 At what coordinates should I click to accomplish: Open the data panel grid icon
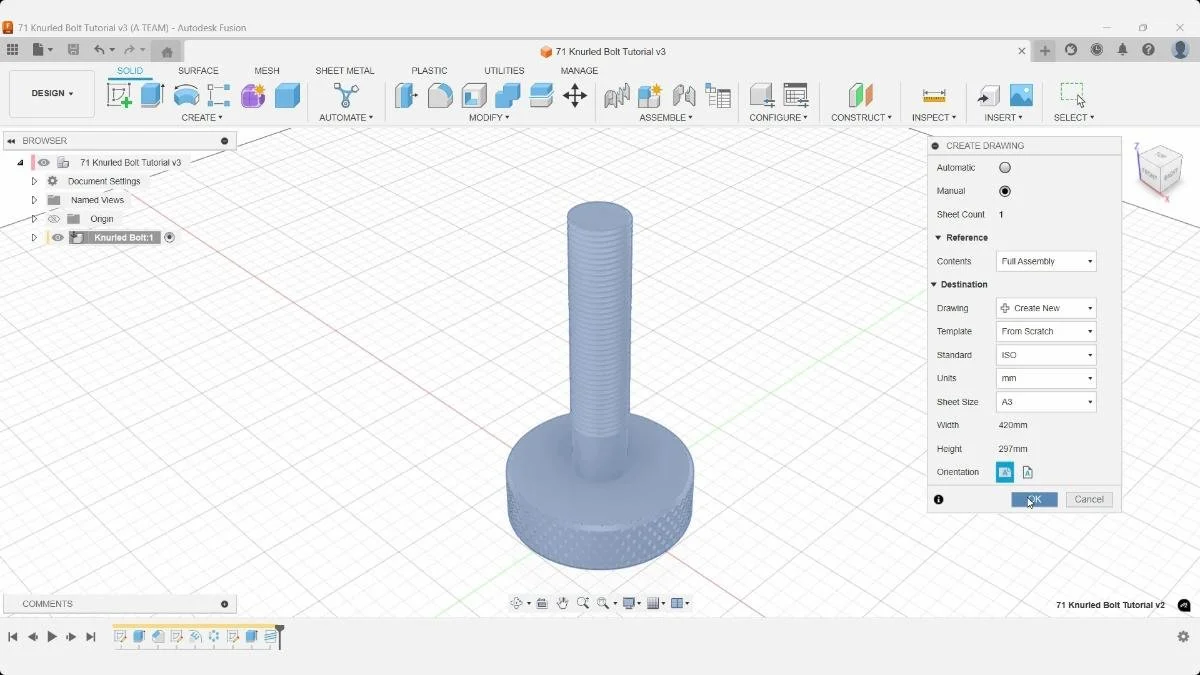[x=12, y=50]
